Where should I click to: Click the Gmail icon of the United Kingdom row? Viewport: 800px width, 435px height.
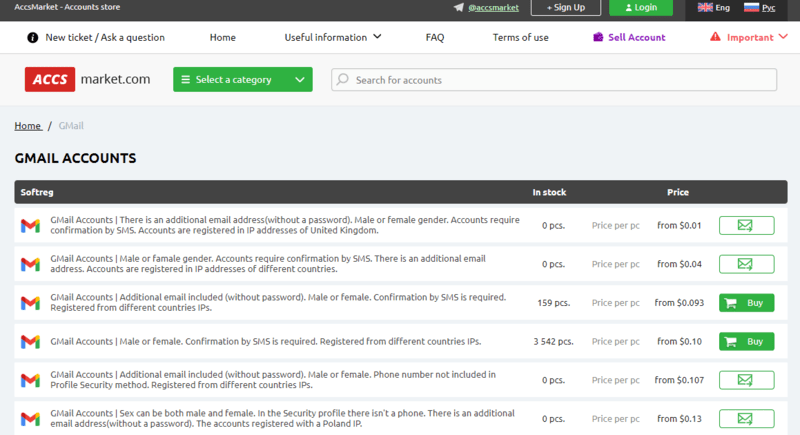click(x=31, y=225)
